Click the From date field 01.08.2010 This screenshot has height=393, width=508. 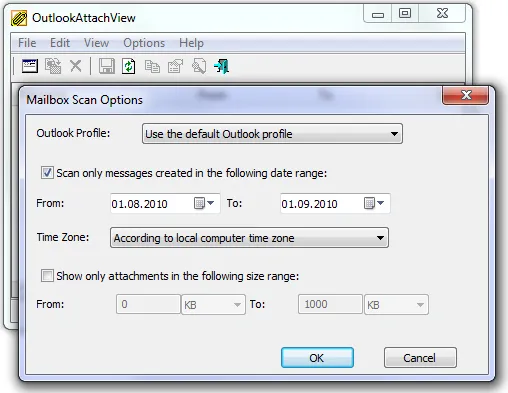pyautogui.click(x=139, y=204)
